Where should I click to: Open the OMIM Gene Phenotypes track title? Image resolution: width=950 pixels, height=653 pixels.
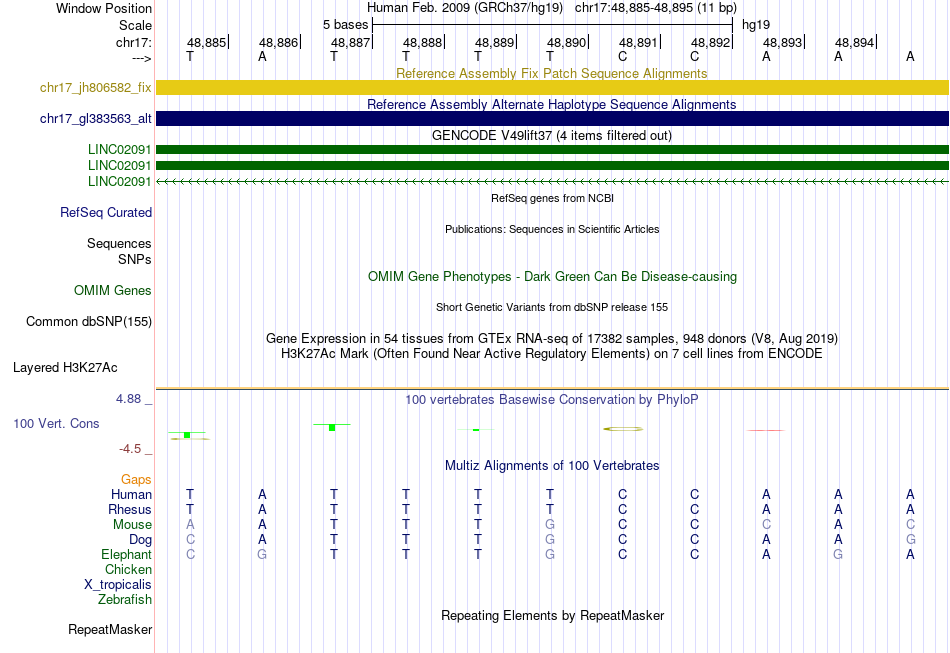coord(552,276)
